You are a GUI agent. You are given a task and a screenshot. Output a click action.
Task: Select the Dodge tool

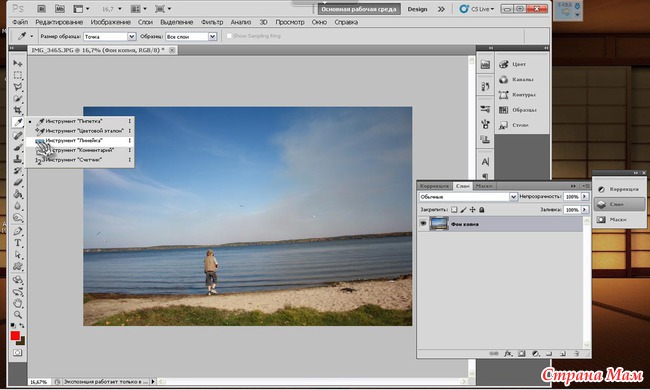click(x=17, y=218)
